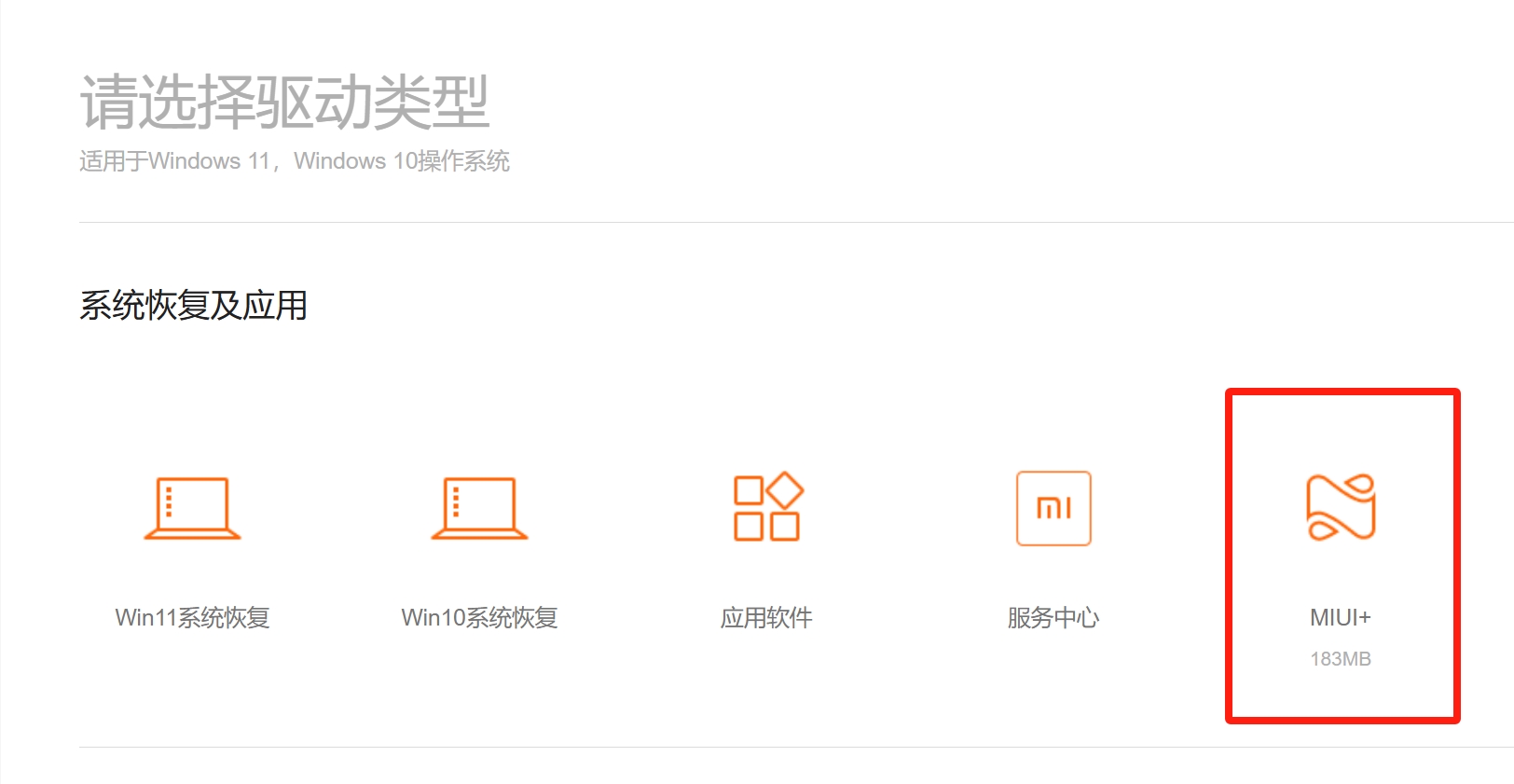The image size is (1514, 784).
Task: Select the MIUI+ wave icon
Action: point(1341,507)
